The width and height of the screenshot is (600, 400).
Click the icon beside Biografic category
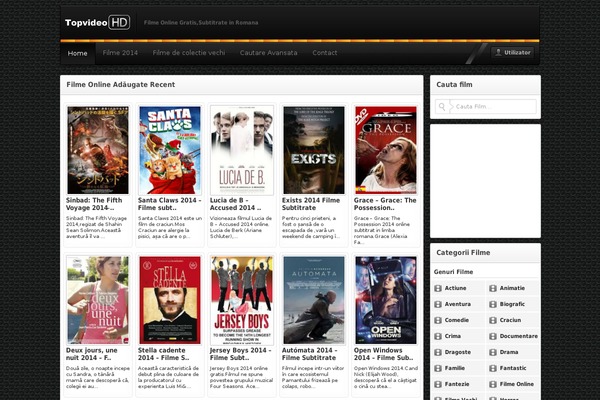pos(493,304)
